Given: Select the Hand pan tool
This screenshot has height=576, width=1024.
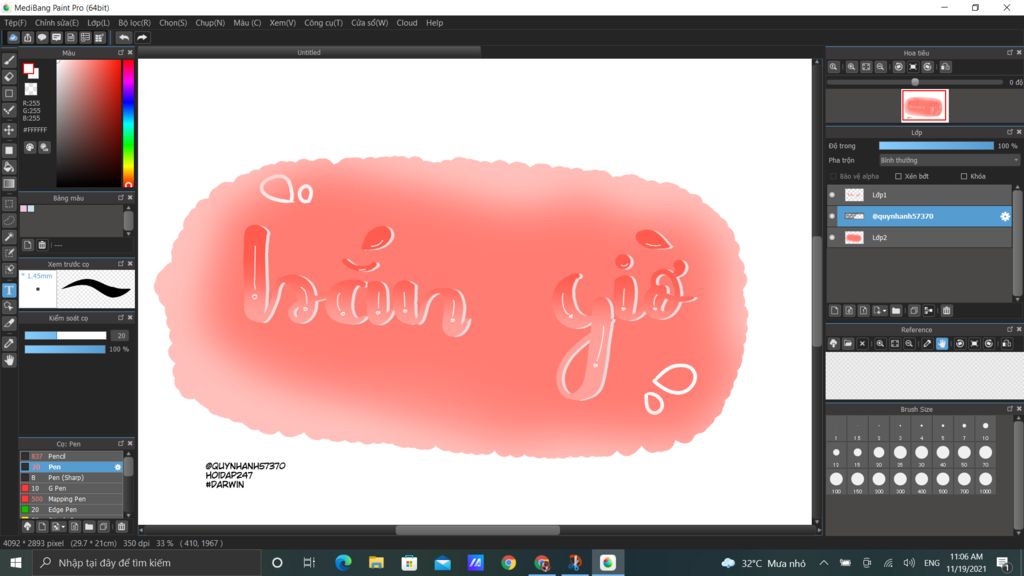Looking at the screenshot, I should [x=9, y=360].
